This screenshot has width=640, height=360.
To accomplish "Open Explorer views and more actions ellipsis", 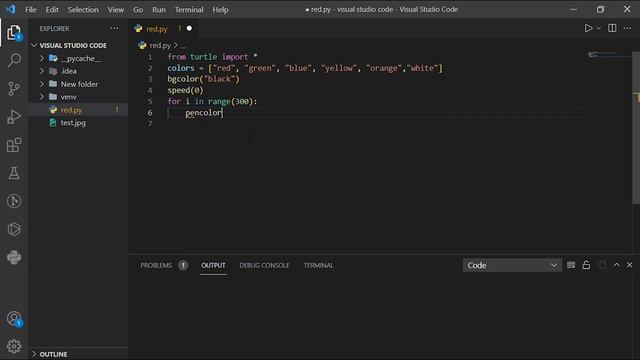I will [114, 28].
